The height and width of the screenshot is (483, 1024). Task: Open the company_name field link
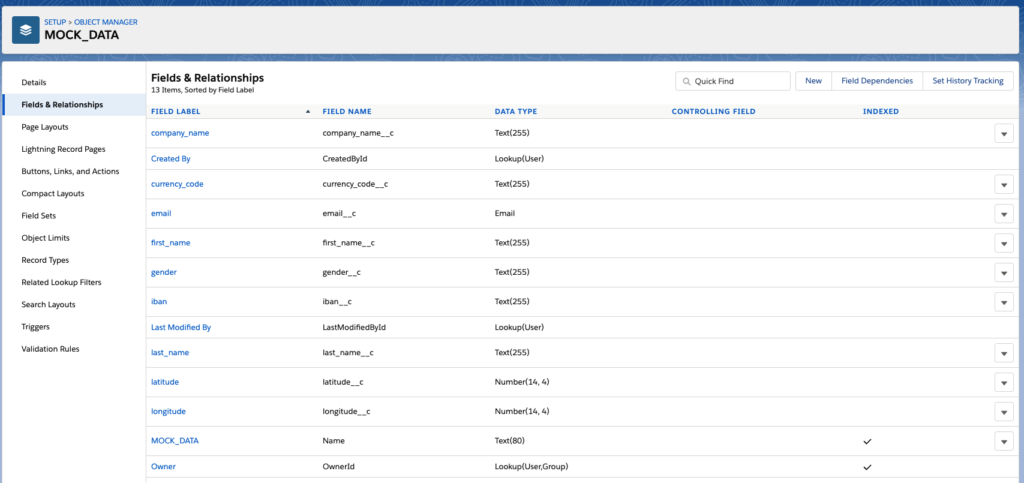click(x=180, y=133)
